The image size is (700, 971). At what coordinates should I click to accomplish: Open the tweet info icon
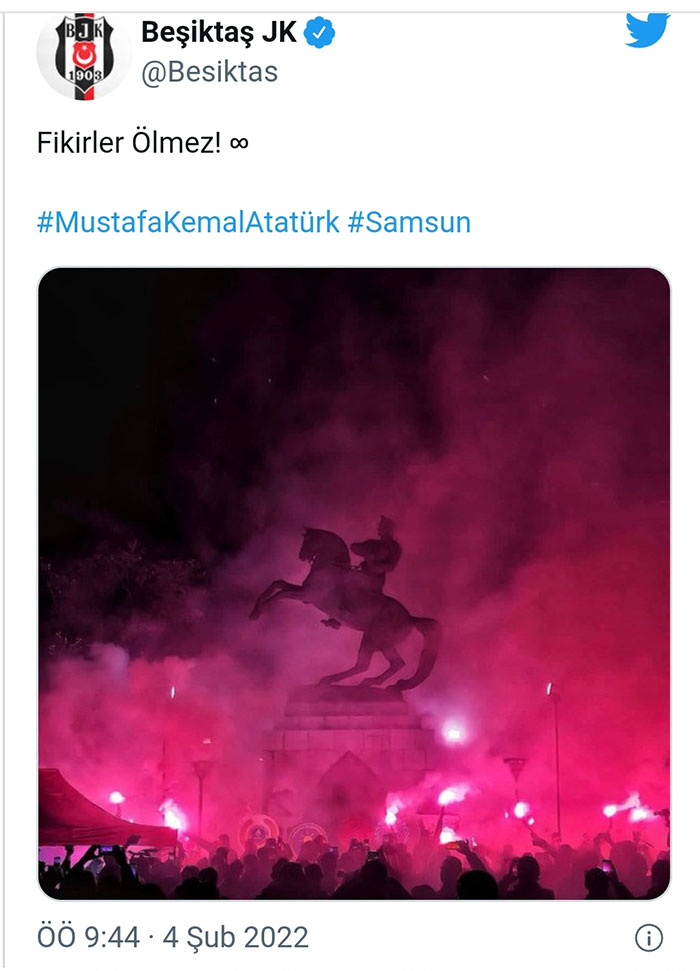649,938
